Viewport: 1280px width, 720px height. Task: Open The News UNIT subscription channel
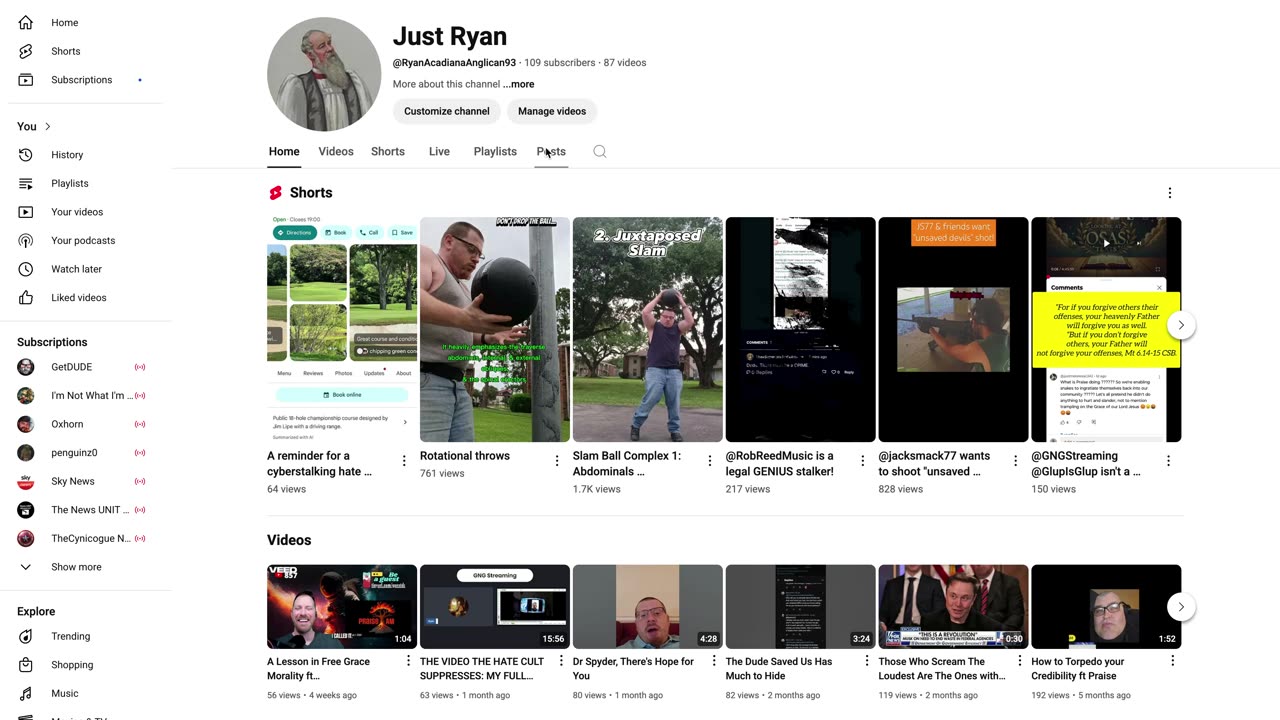(x=81, y=510)
